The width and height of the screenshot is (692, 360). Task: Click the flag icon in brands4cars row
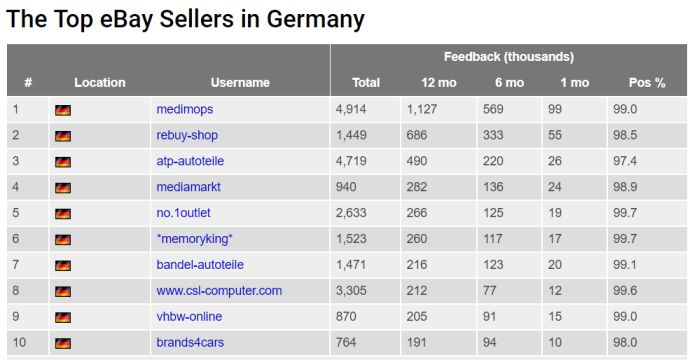click(x=63, y=344)
